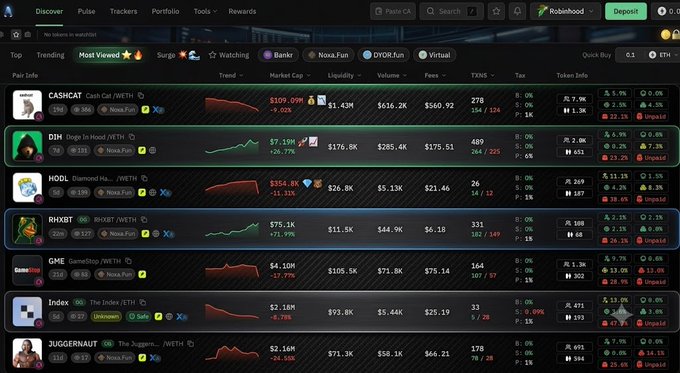Open the Rewards tab
The image size is (680, 373).
(x=242, y=11)
